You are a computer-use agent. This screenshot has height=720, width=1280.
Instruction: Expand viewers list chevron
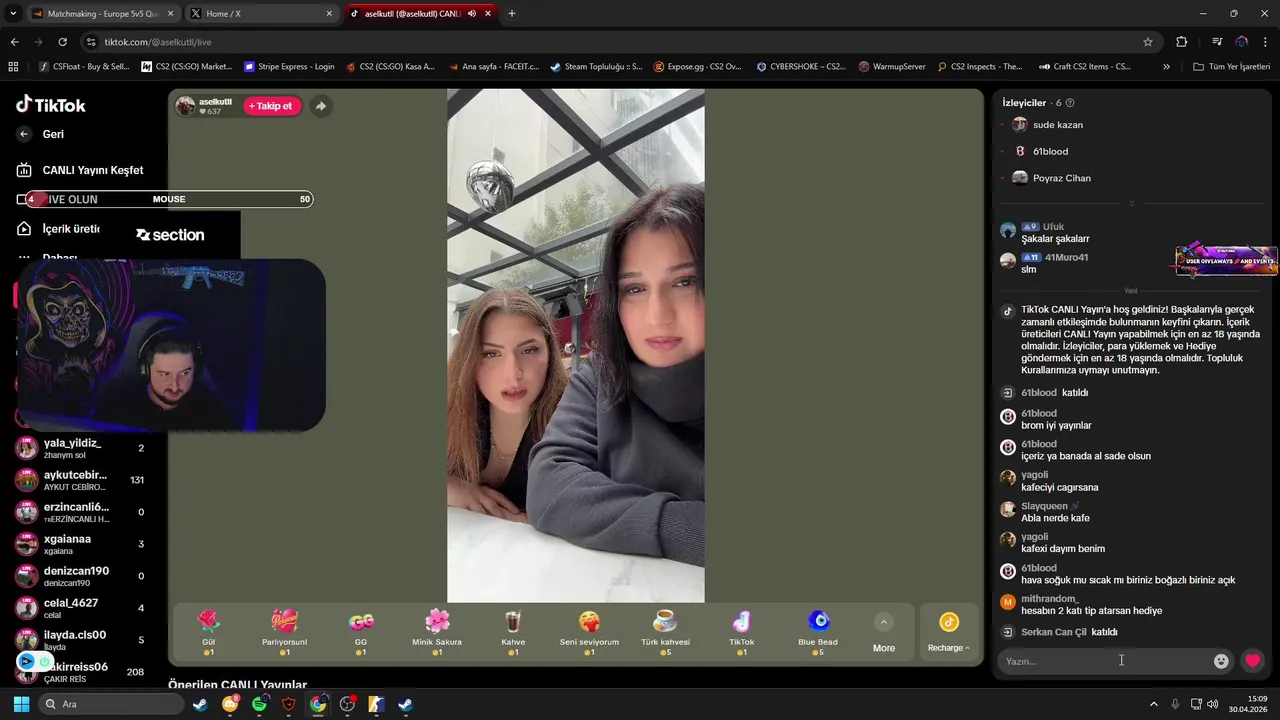[x=1132, y=203]
